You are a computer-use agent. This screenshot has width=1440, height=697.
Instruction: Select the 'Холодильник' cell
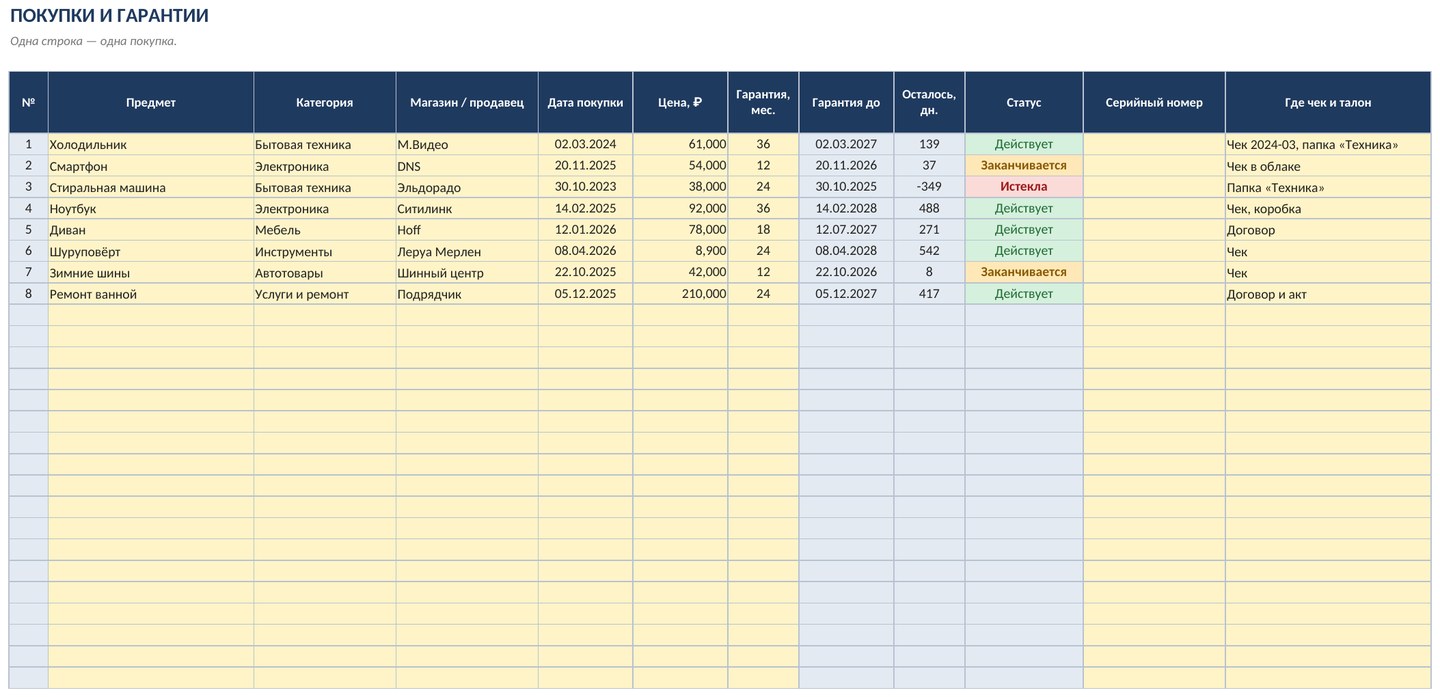(x=151, y=144)
